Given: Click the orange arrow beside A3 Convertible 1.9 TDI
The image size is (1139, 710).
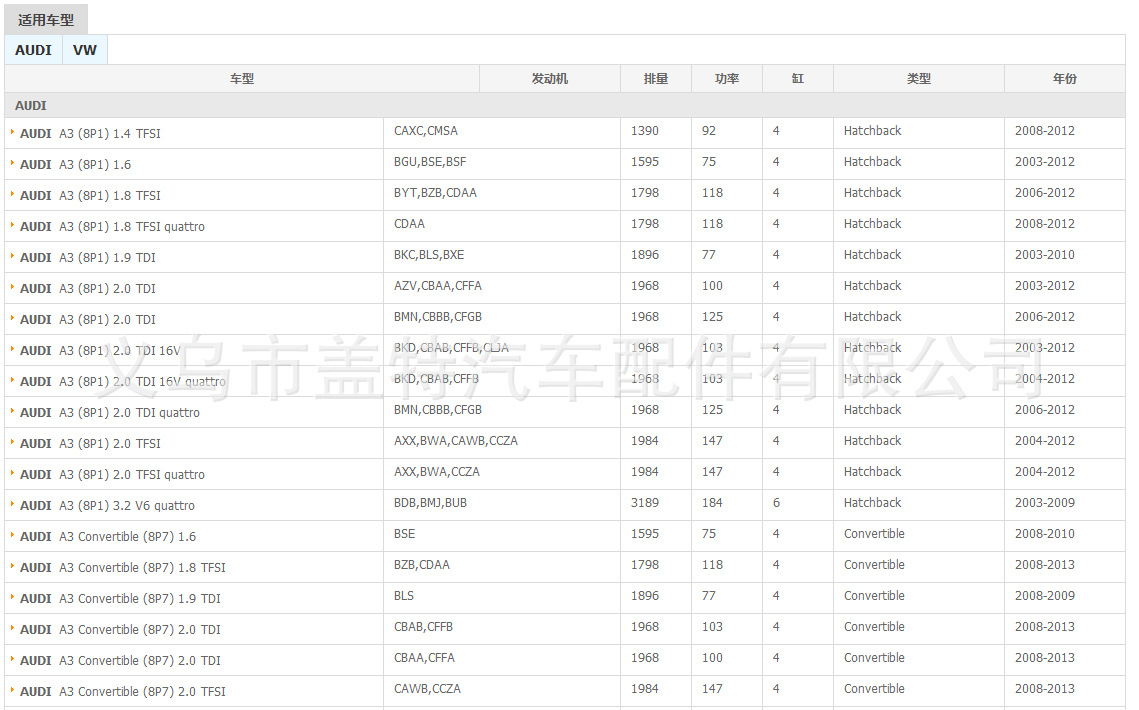Looking at the screenshot, I should point(12,597).
